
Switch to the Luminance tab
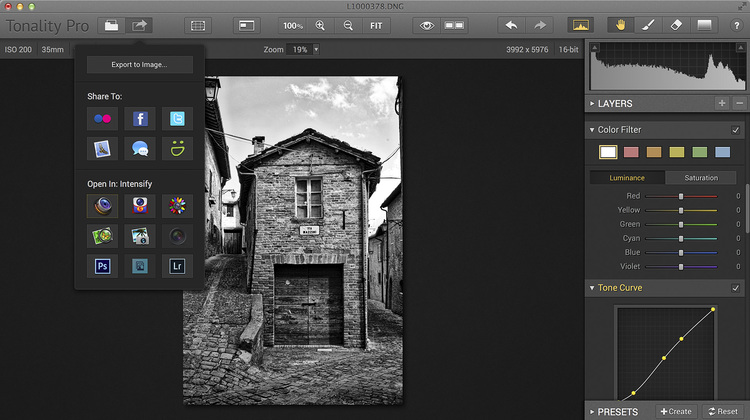tap(627, 177)
